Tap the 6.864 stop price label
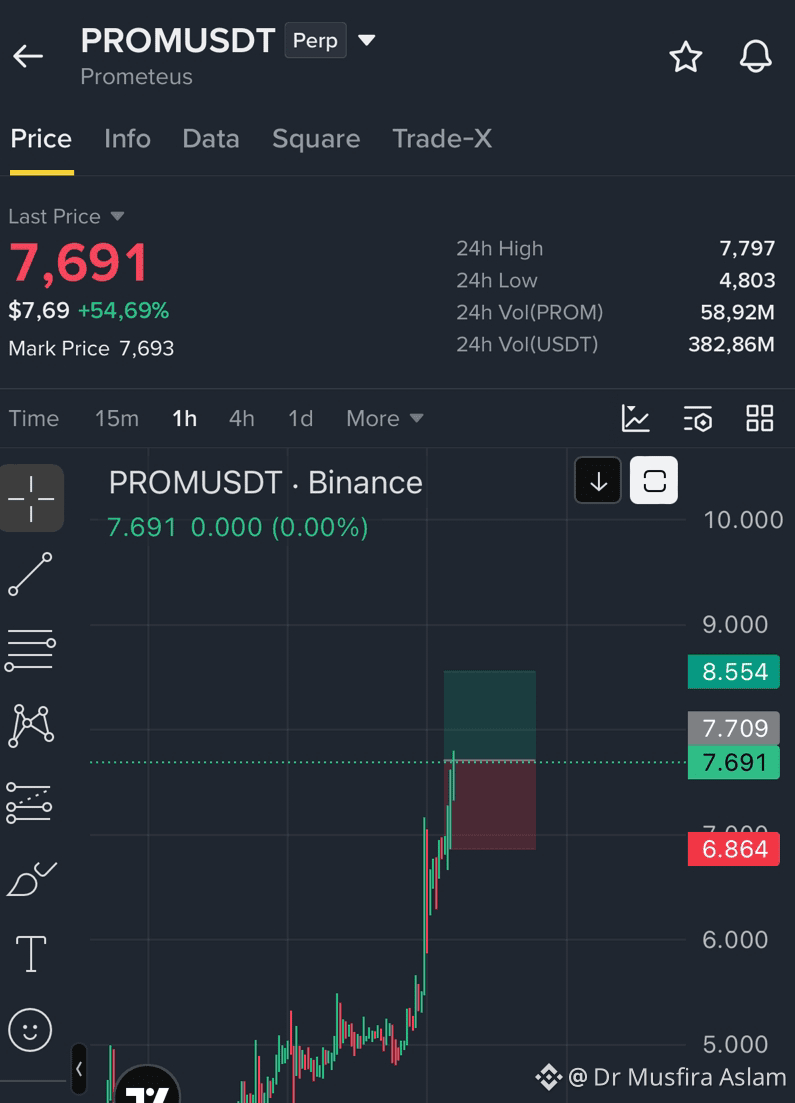This screenshot has width=795, height=1103. point(734,849)
